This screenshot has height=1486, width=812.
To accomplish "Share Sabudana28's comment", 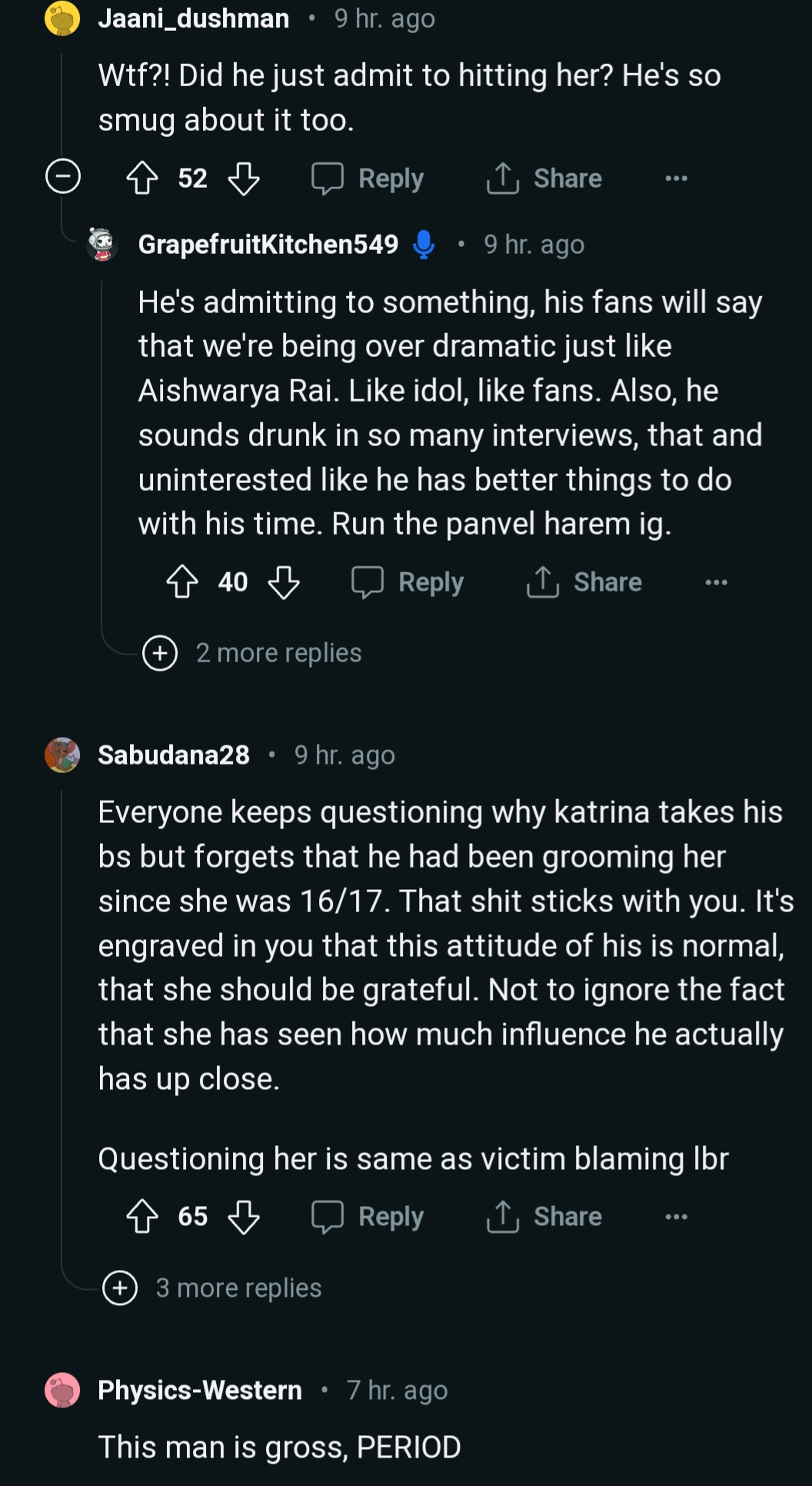I will click(544, 1217).
